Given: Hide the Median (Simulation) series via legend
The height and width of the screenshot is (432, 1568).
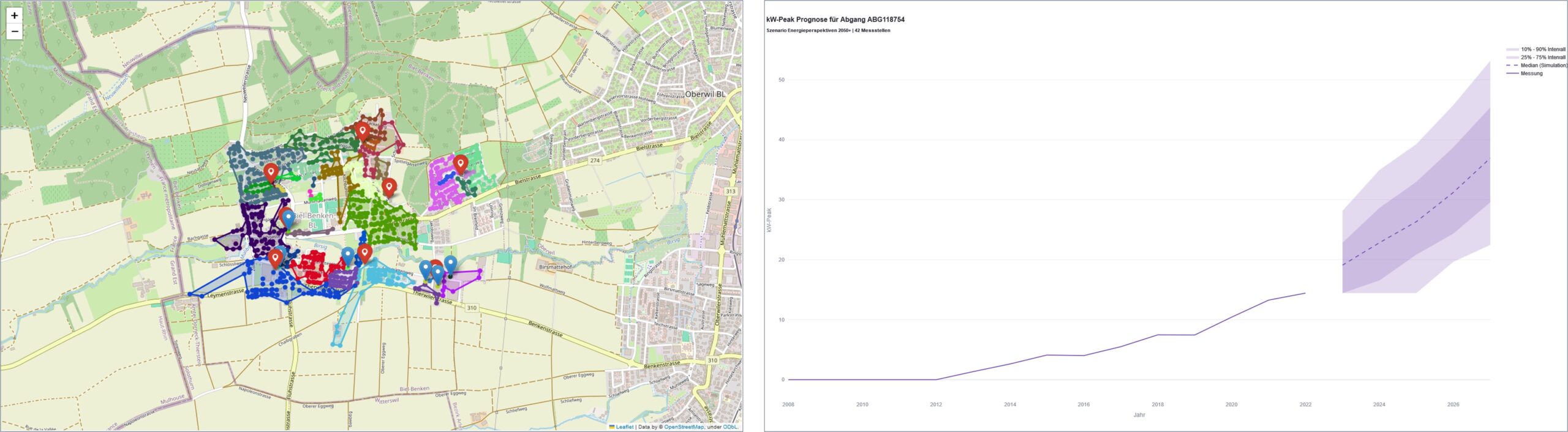Looking at the screenshot, I should coord(1543,65).
